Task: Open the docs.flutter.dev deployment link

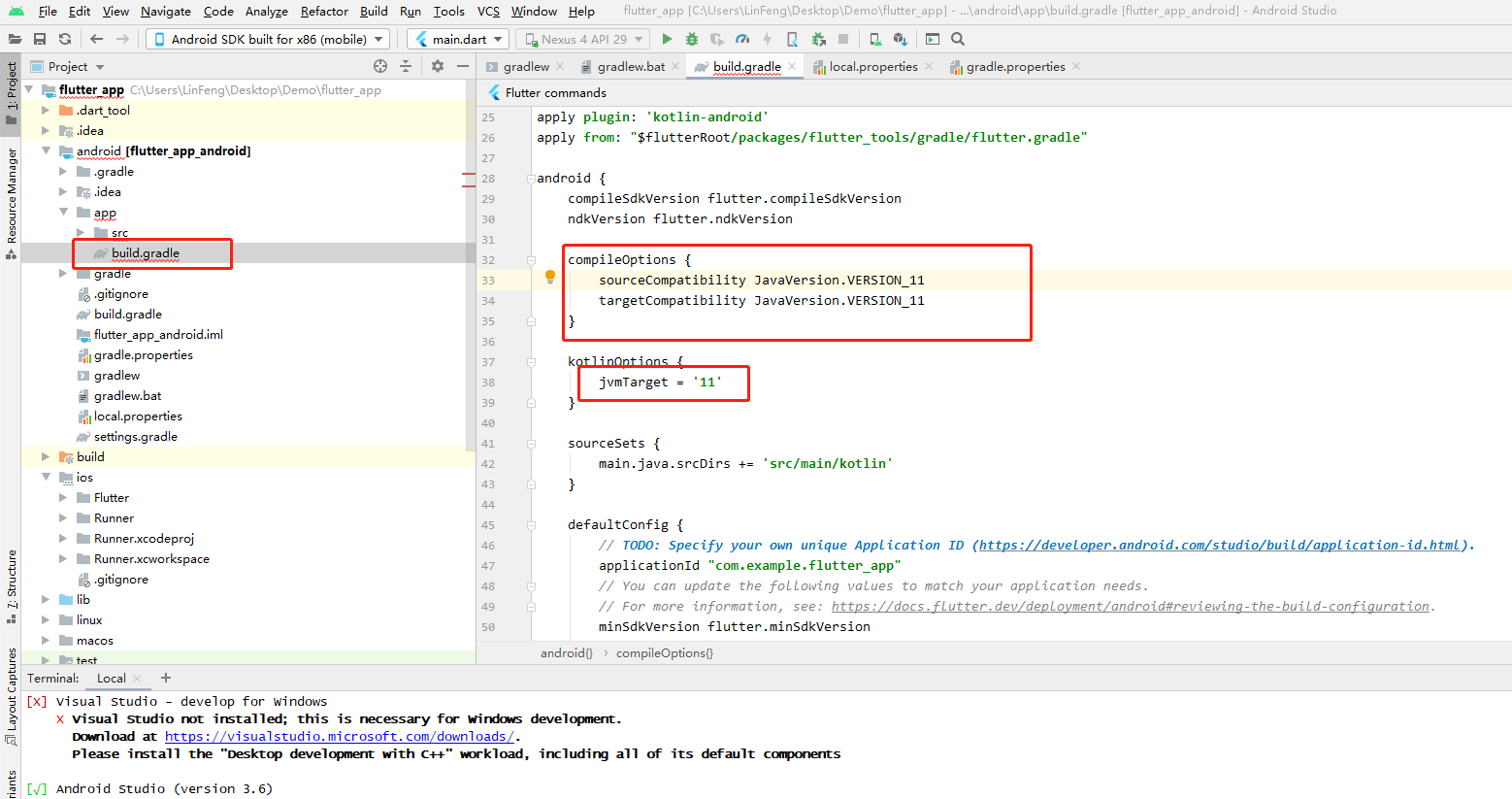Action: tap(1130, 606)
